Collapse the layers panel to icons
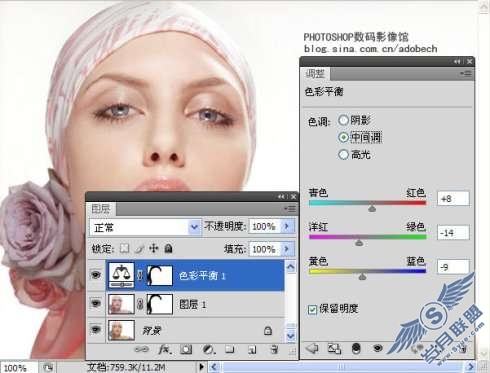 pyautogui.click(x=282, y=197)
